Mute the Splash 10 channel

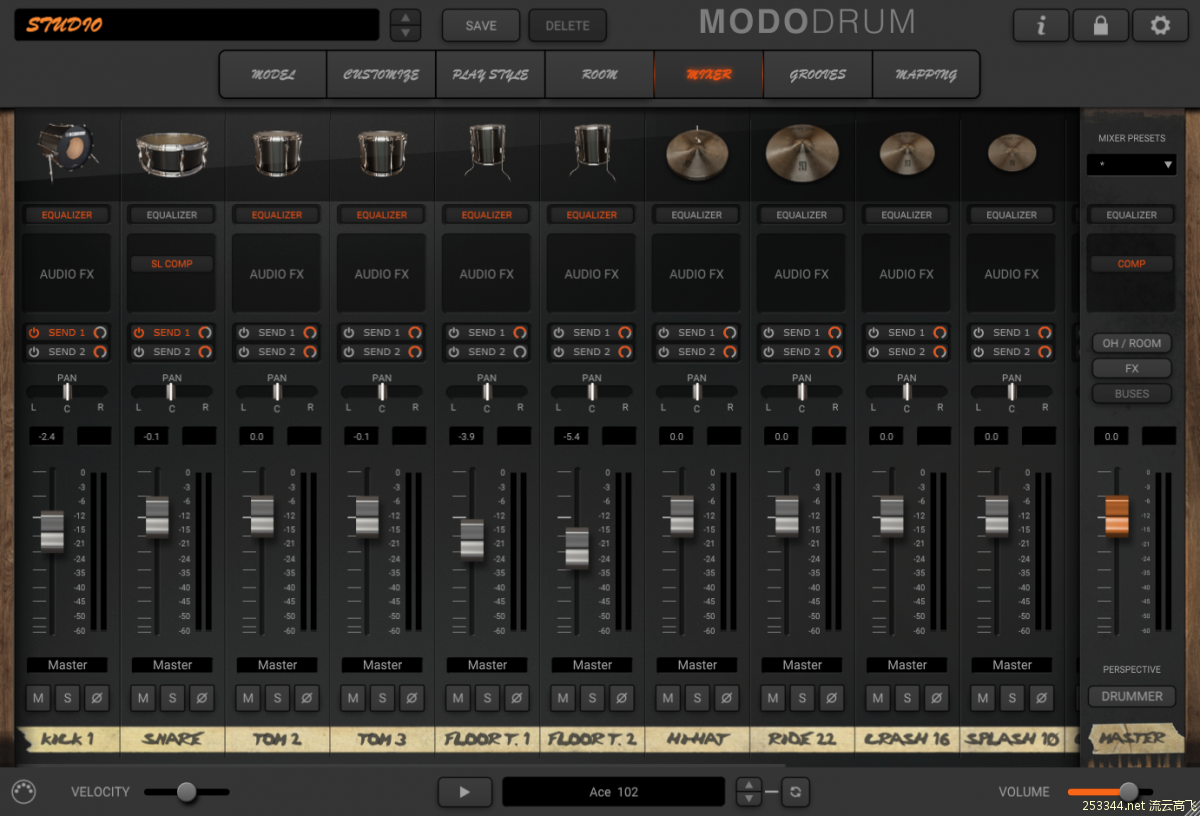point(983,698)
